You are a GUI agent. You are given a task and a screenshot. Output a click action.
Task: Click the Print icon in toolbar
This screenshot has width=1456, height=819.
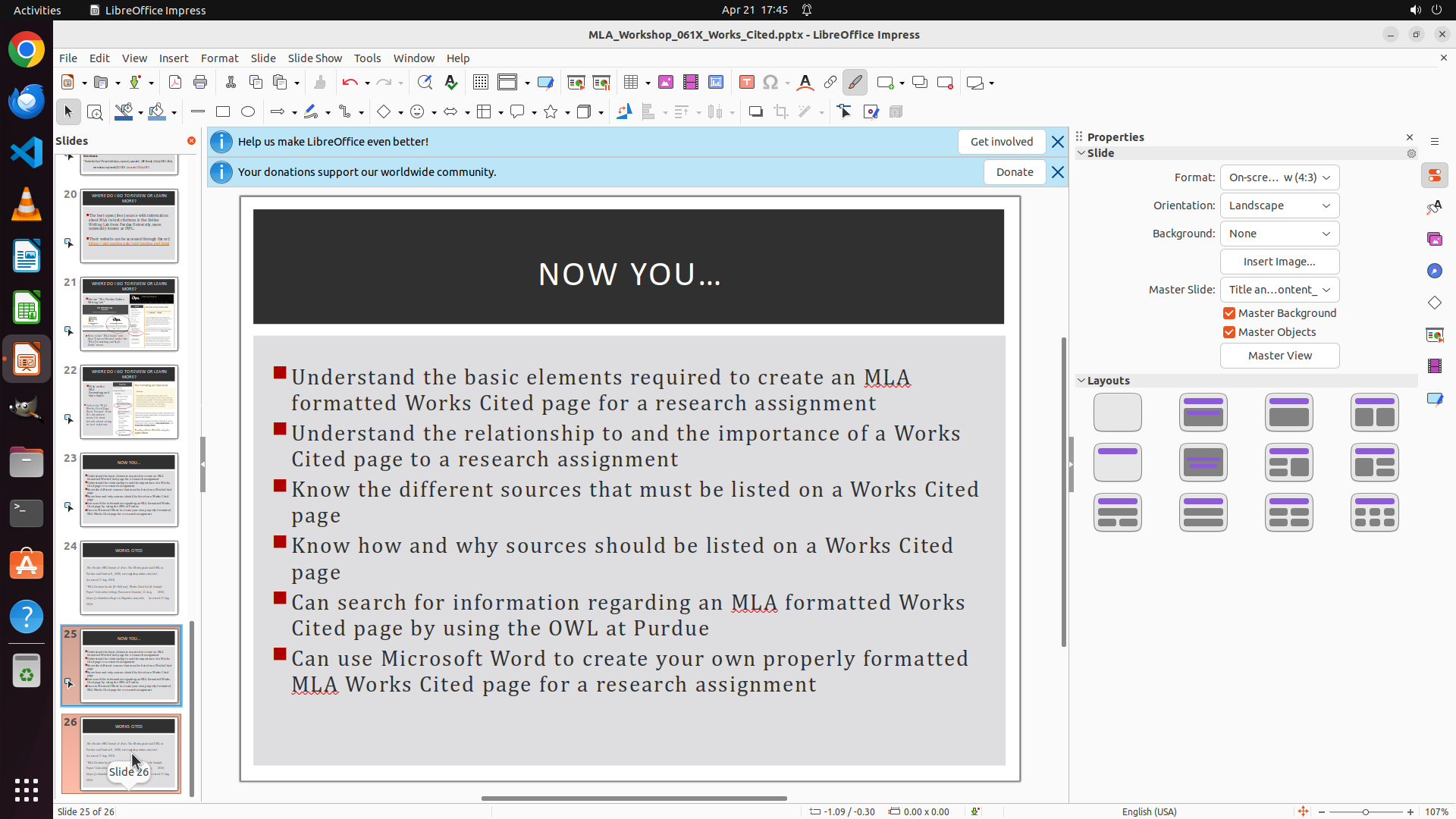pos(200,83)
